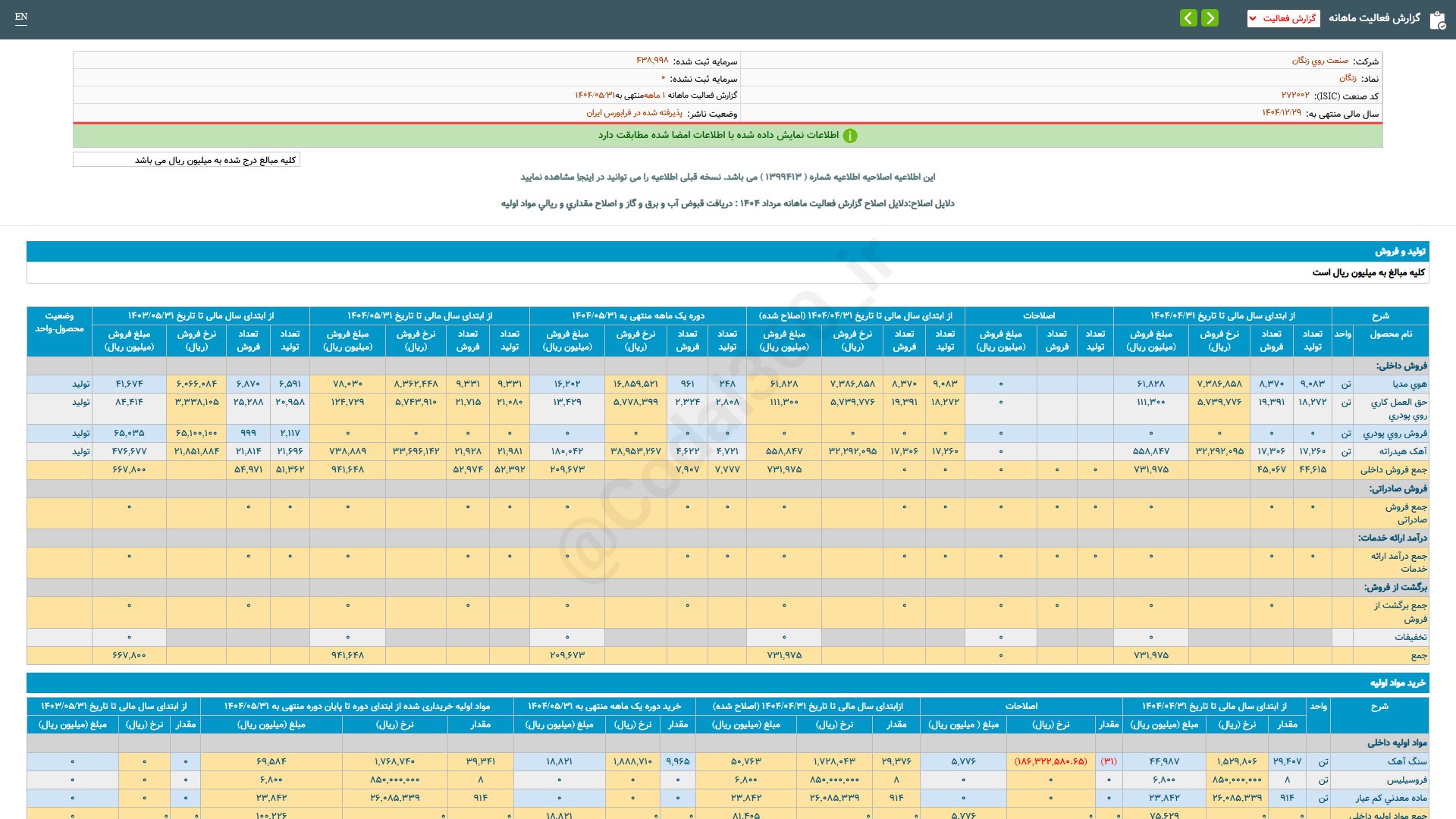
Task: Click the اصلاحات column header in sales table
Action: coord(1038,315)
